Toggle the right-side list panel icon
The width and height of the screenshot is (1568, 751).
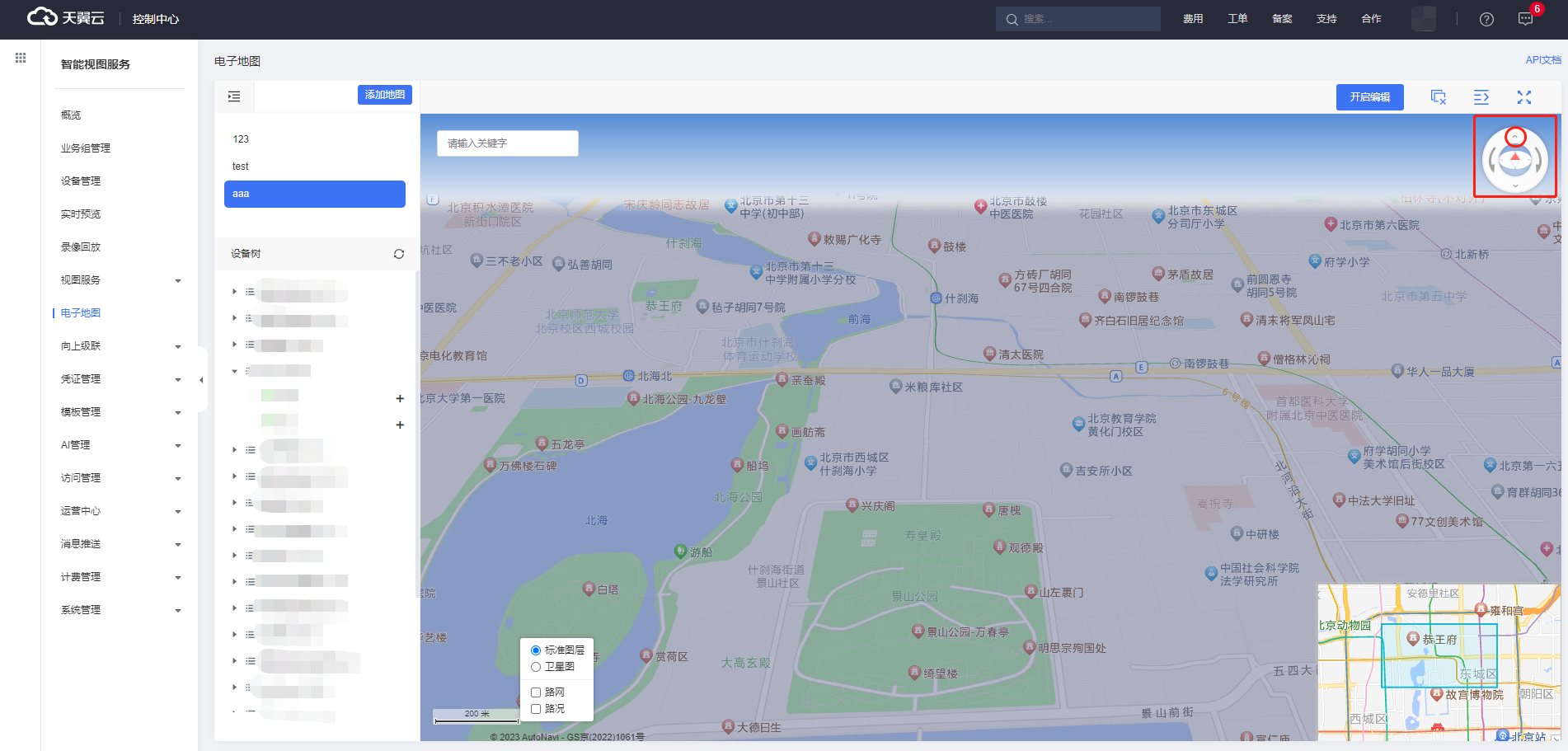tap(1481, 97)
